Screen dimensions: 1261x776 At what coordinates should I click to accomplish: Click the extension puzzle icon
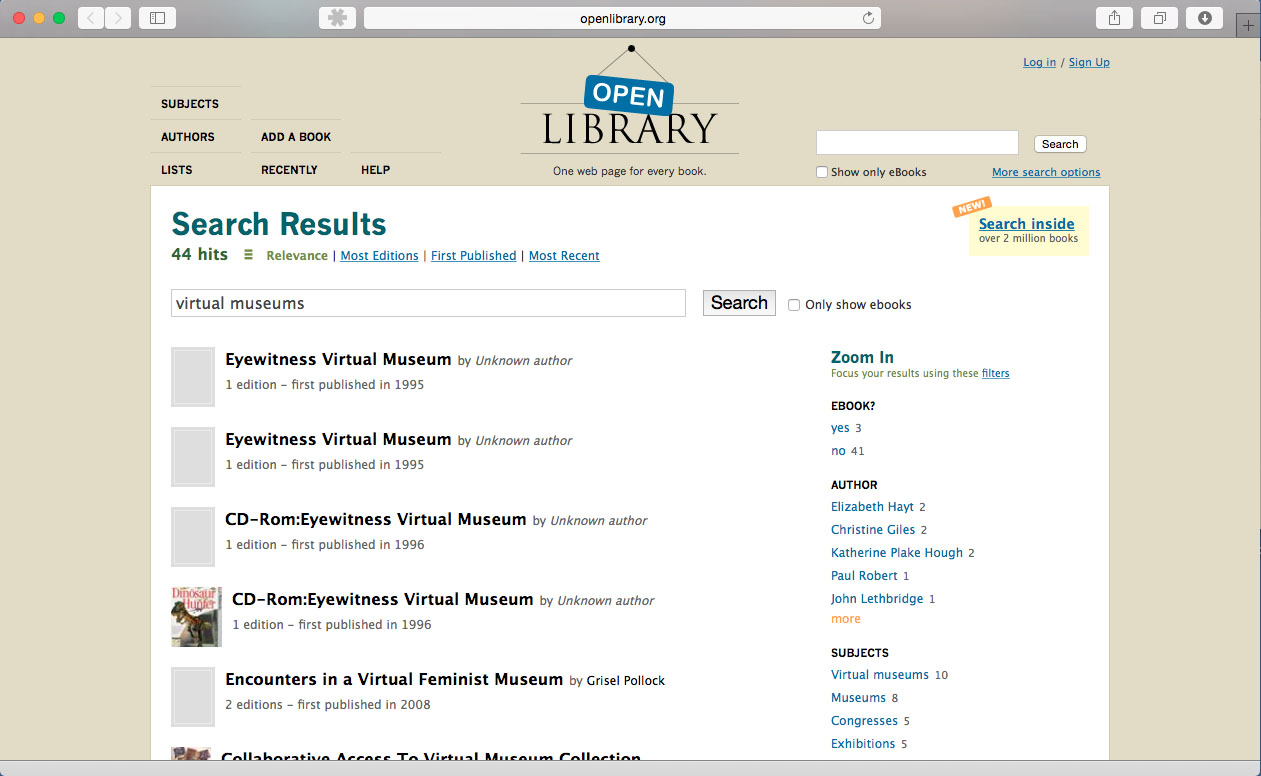[337, 18]
